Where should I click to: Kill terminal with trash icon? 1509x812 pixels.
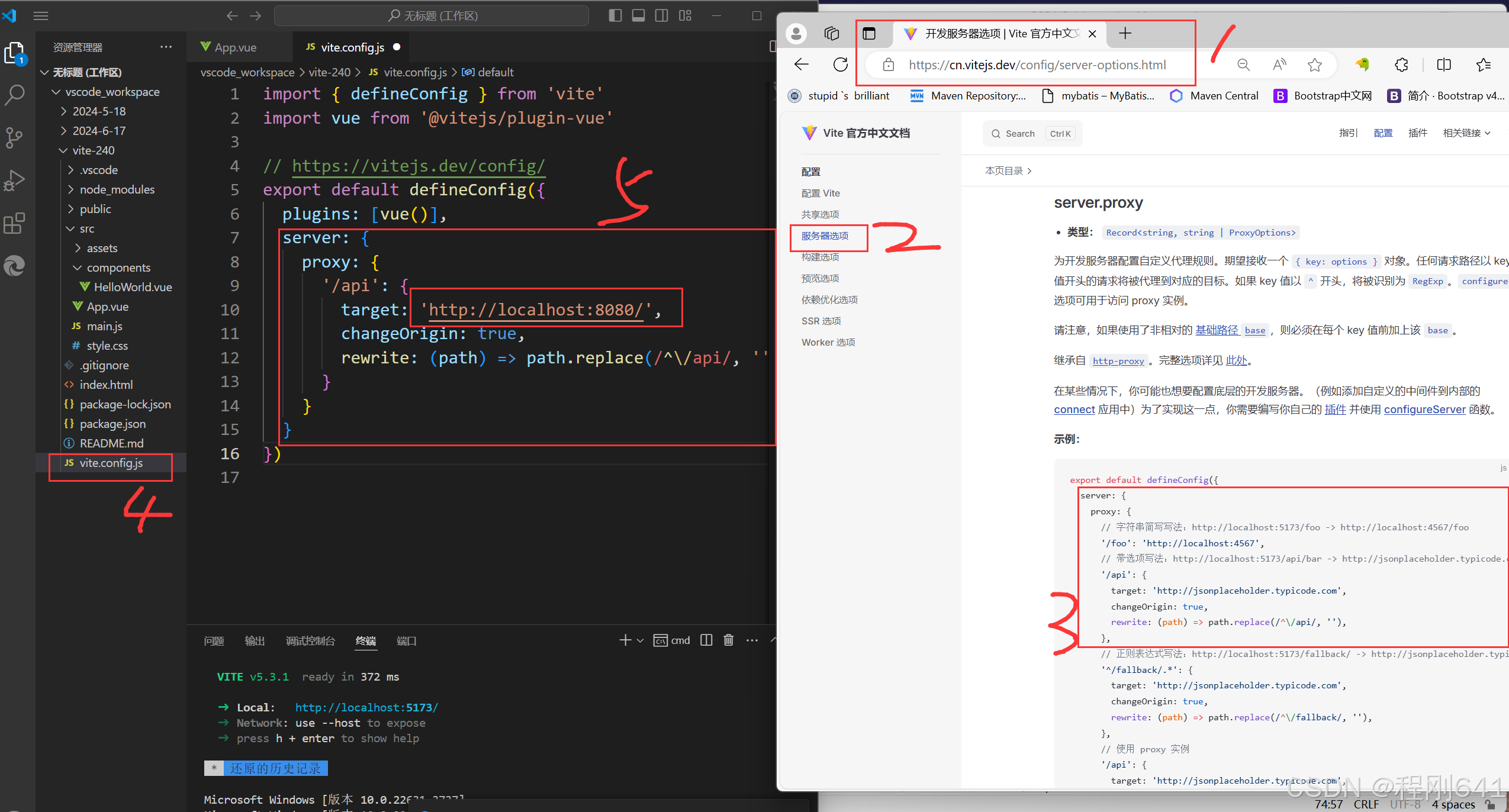728,640
